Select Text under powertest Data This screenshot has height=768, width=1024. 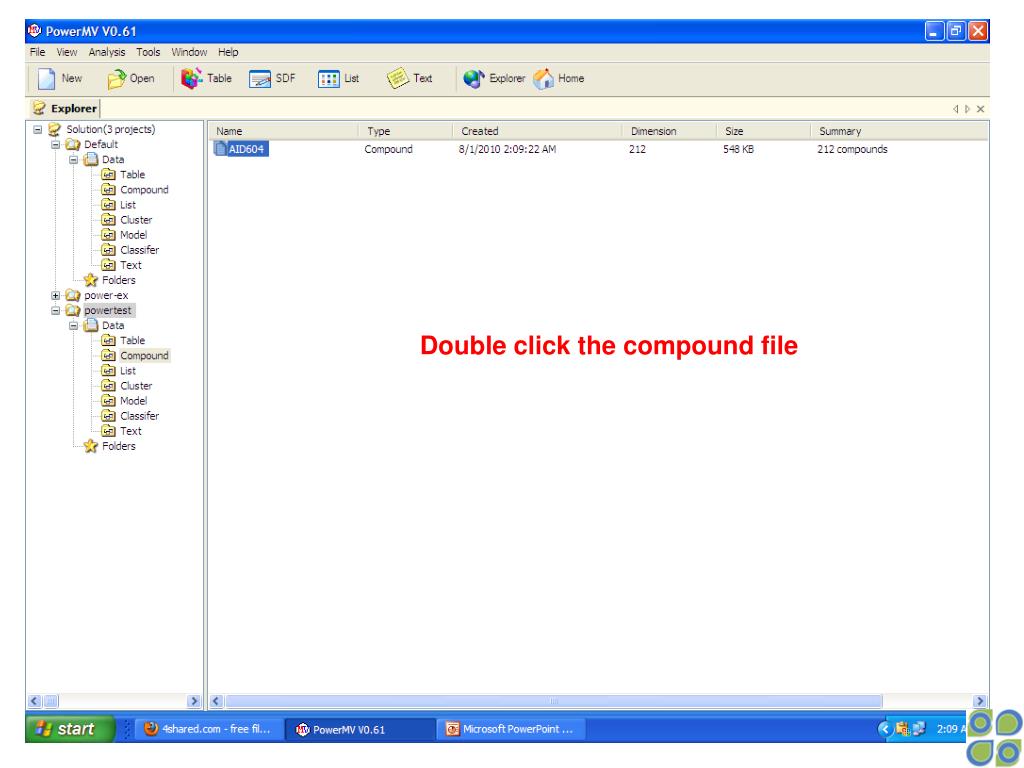coord(131,431)
